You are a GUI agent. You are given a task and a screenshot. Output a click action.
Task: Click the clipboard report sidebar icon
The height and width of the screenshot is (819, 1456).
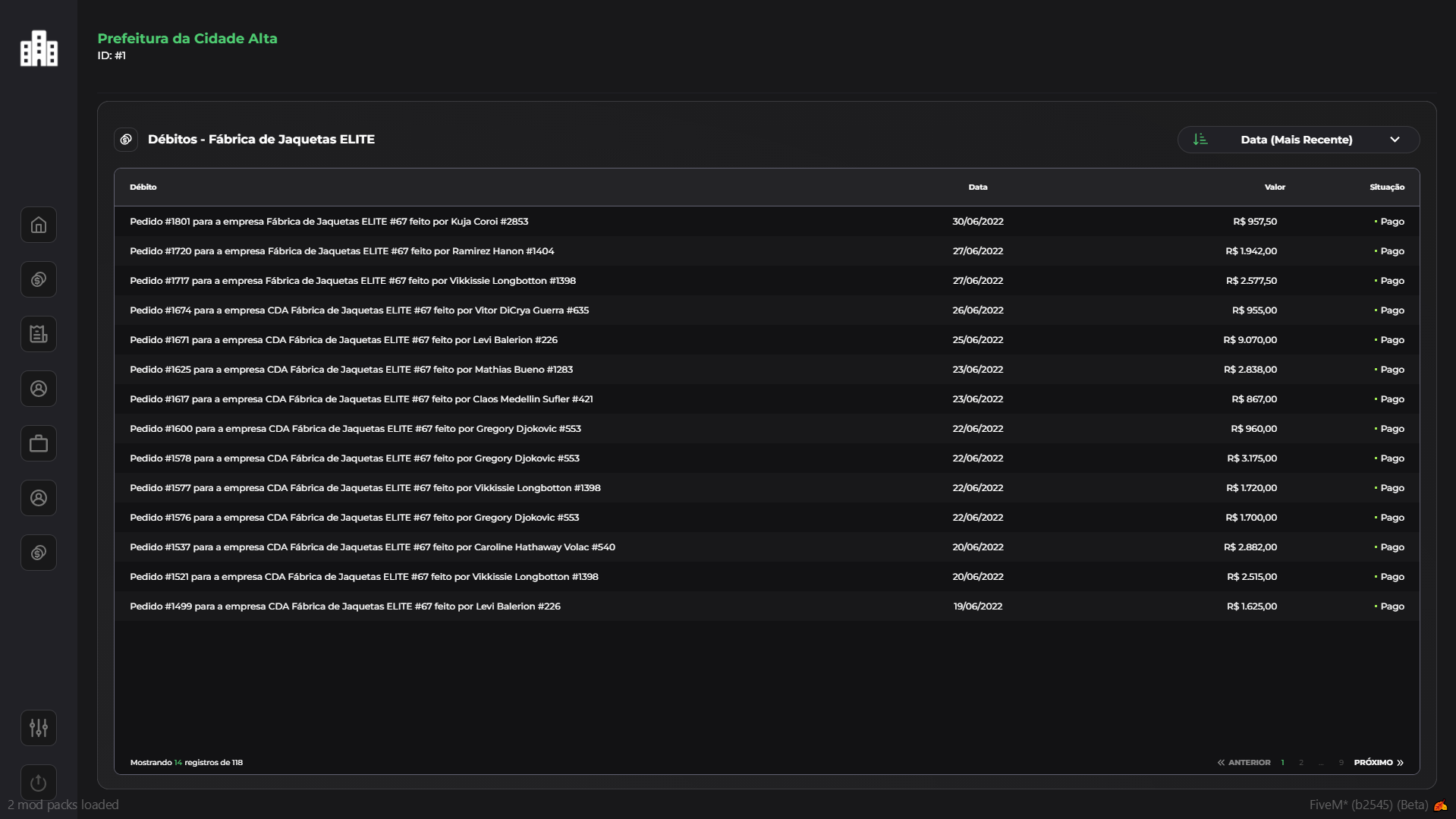[x=39, y=335]
